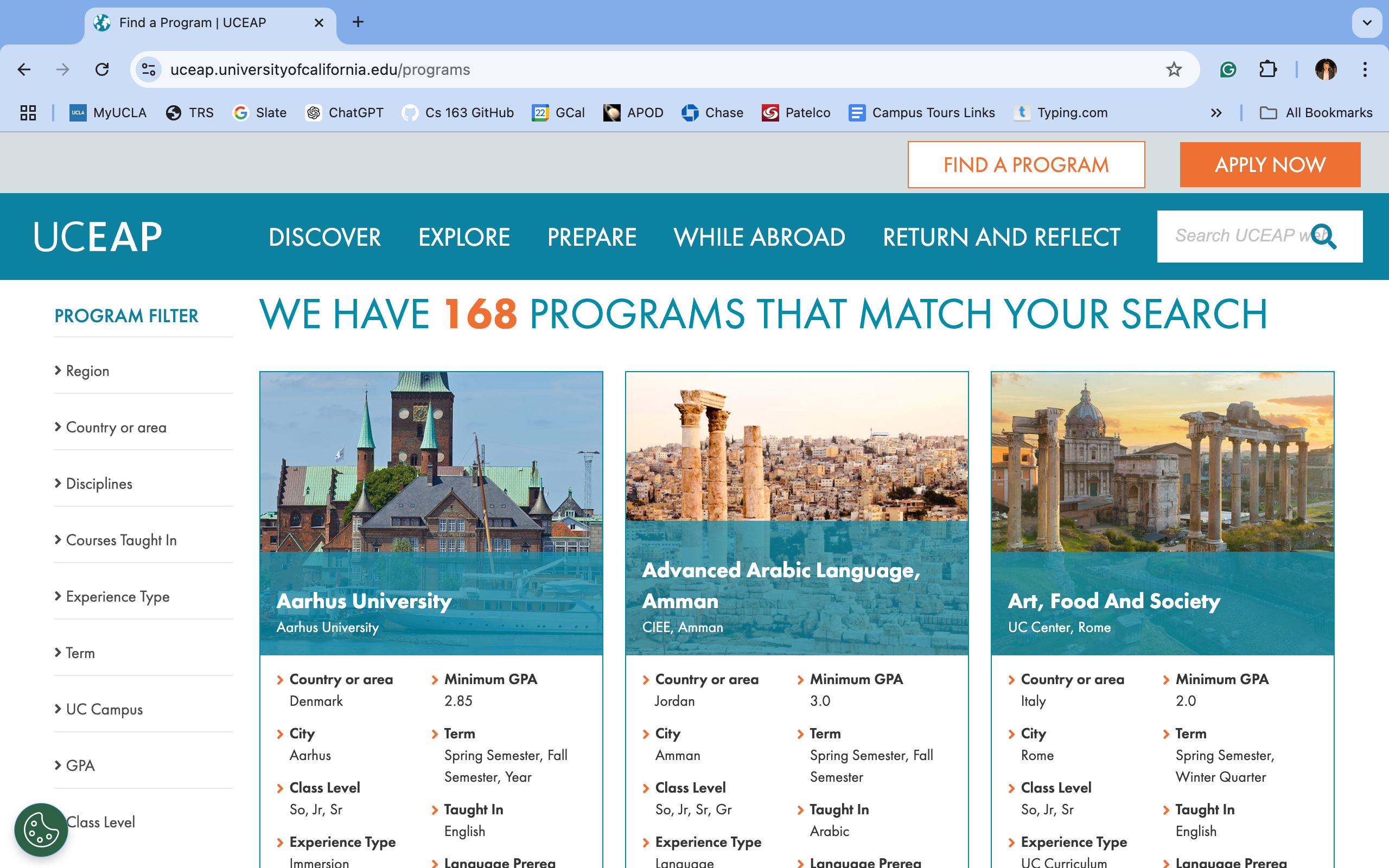Open the site information icon in address bar
Screen dimensions: 1389x868
click(x=149, y=69)
